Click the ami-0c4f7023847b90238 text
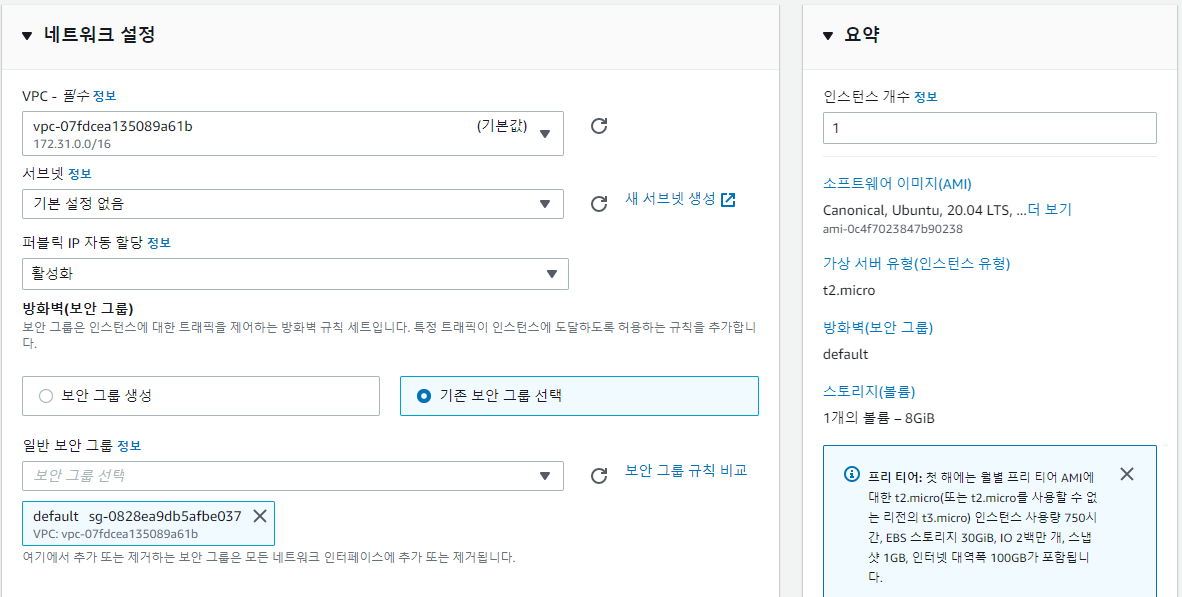The width and height of the screenshot is (1182, 597). click(x=893, y=229)
